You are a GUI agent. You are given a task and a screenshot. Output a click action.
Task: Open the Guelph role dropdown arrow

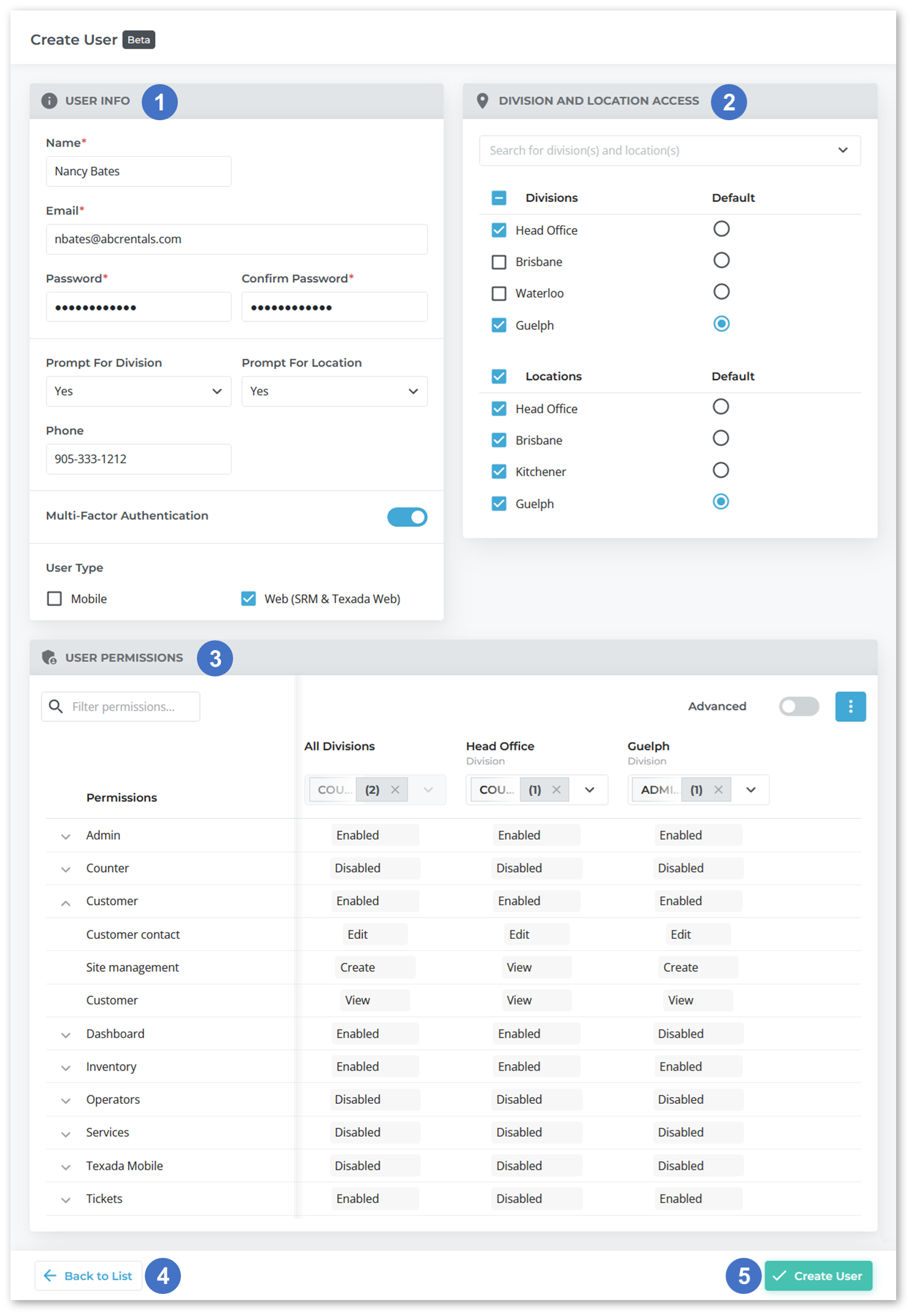click(751, 790)
